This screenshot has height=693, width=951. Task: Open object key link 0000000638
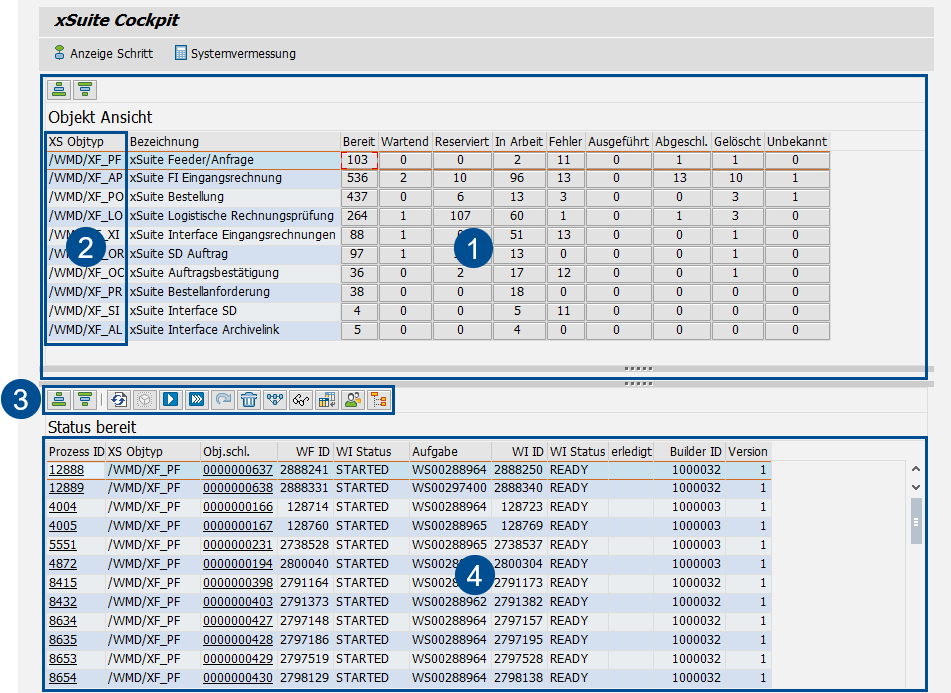(x=237, y=488)
